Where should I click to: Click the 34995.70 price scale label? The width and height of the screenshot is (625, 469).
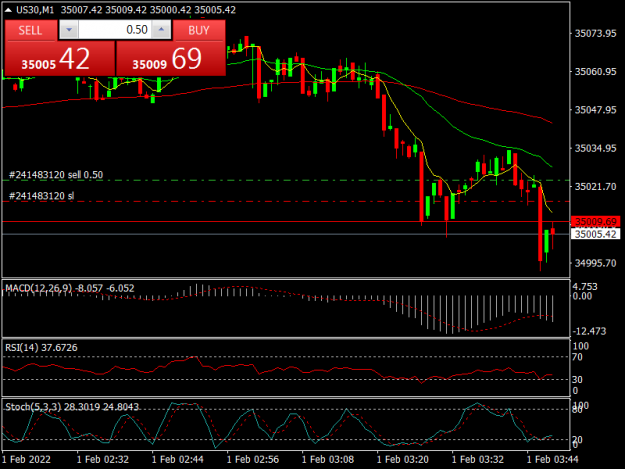coord(595,263)
